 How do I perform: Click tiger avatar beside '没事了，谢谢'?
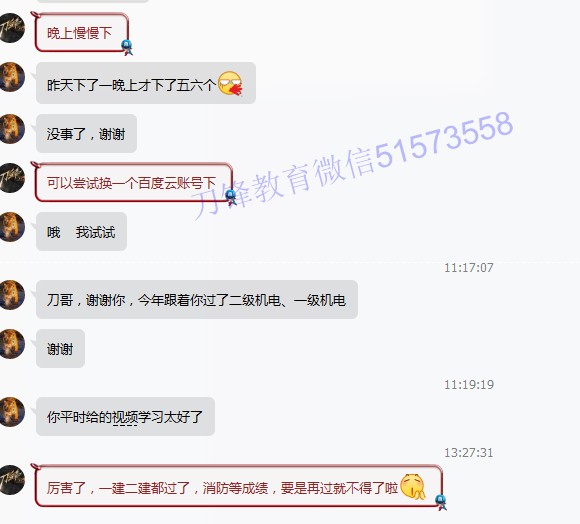[11, 129]
